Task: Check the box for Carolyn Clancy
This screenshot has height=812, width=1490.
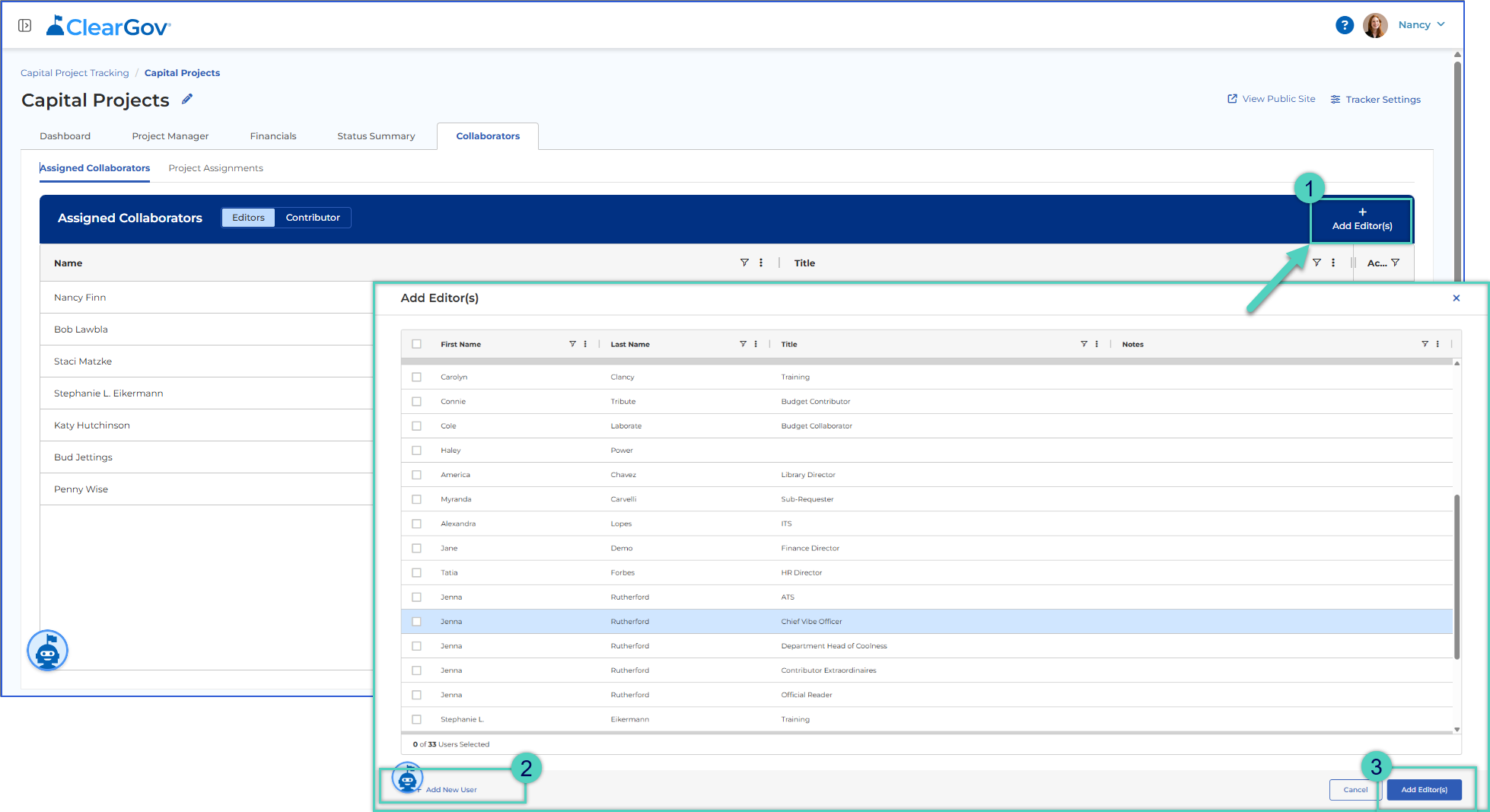Action: click(416, 377)
